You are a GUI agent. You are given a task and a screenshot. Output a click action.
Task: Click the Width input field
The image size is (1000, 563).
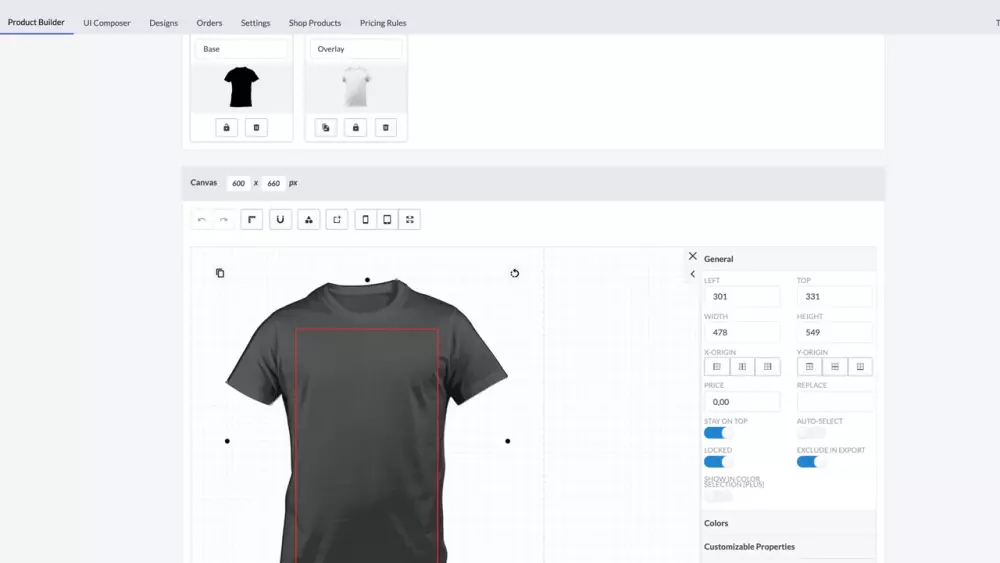point(742,332)
